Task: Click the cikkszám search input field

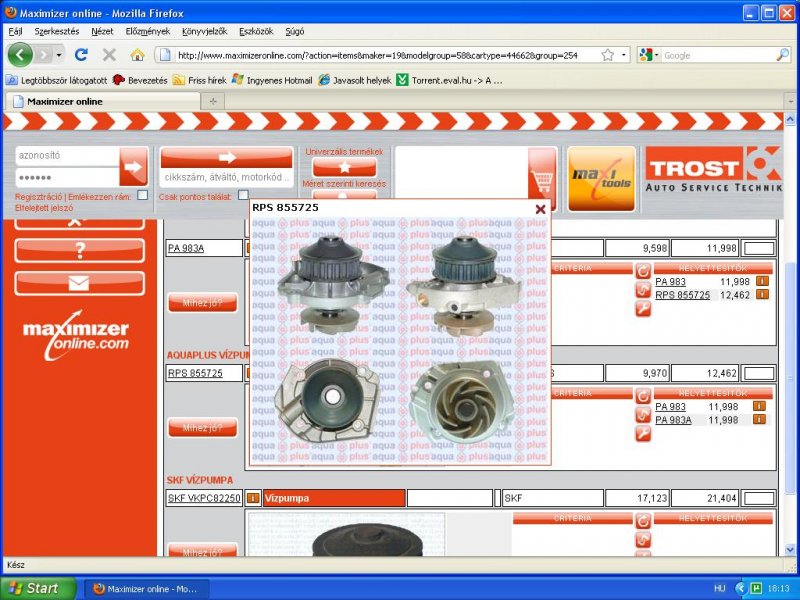Action: [x=227, y=177]
